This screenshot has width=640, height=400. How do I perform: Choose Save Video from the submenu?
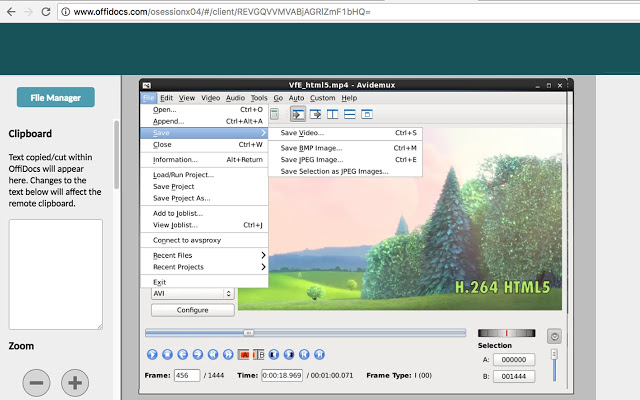click(345, 133)
